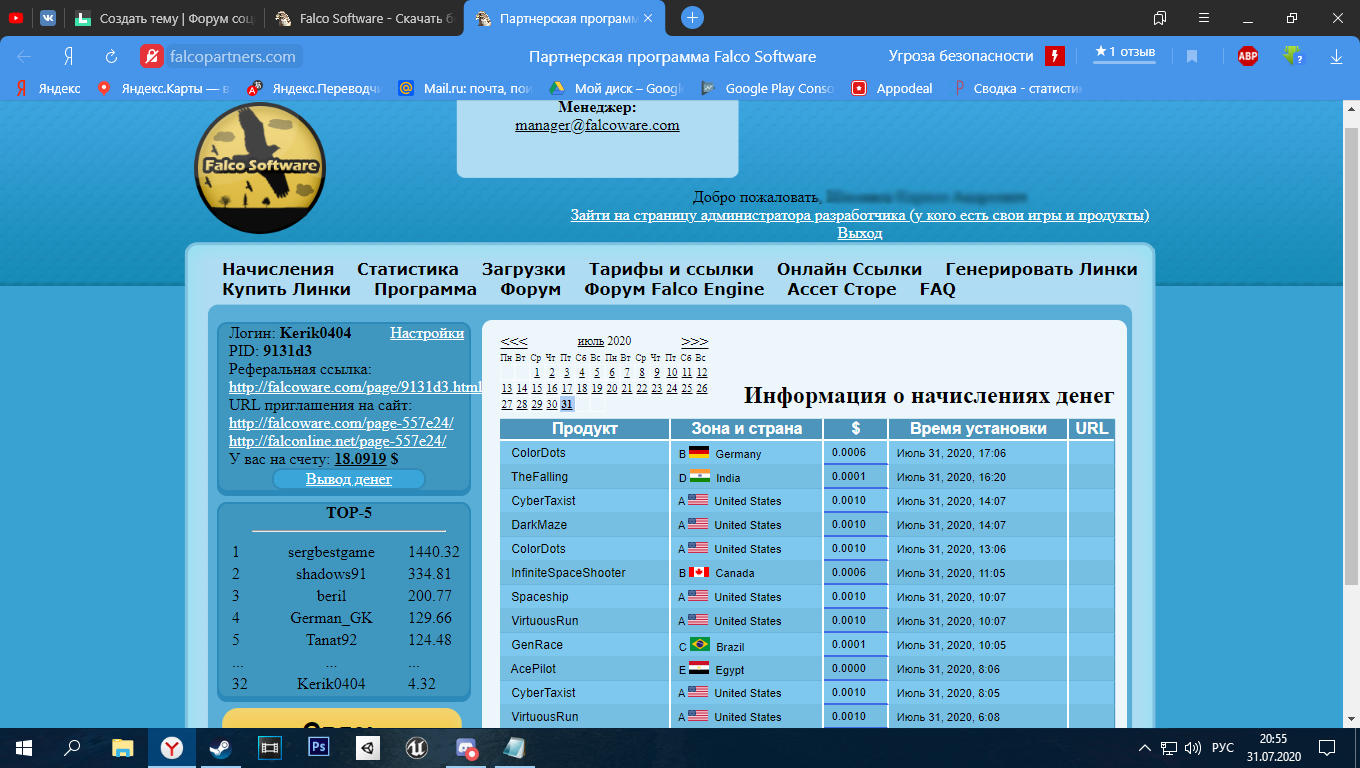
Task: Open a new browser tab
Action: 692,18
